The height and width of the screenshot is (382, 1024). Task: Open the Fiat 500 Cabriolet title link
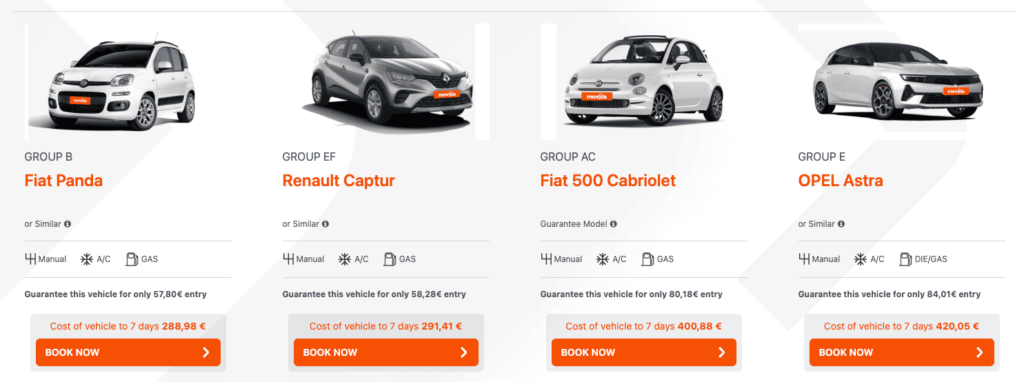(x=608, y=181)
